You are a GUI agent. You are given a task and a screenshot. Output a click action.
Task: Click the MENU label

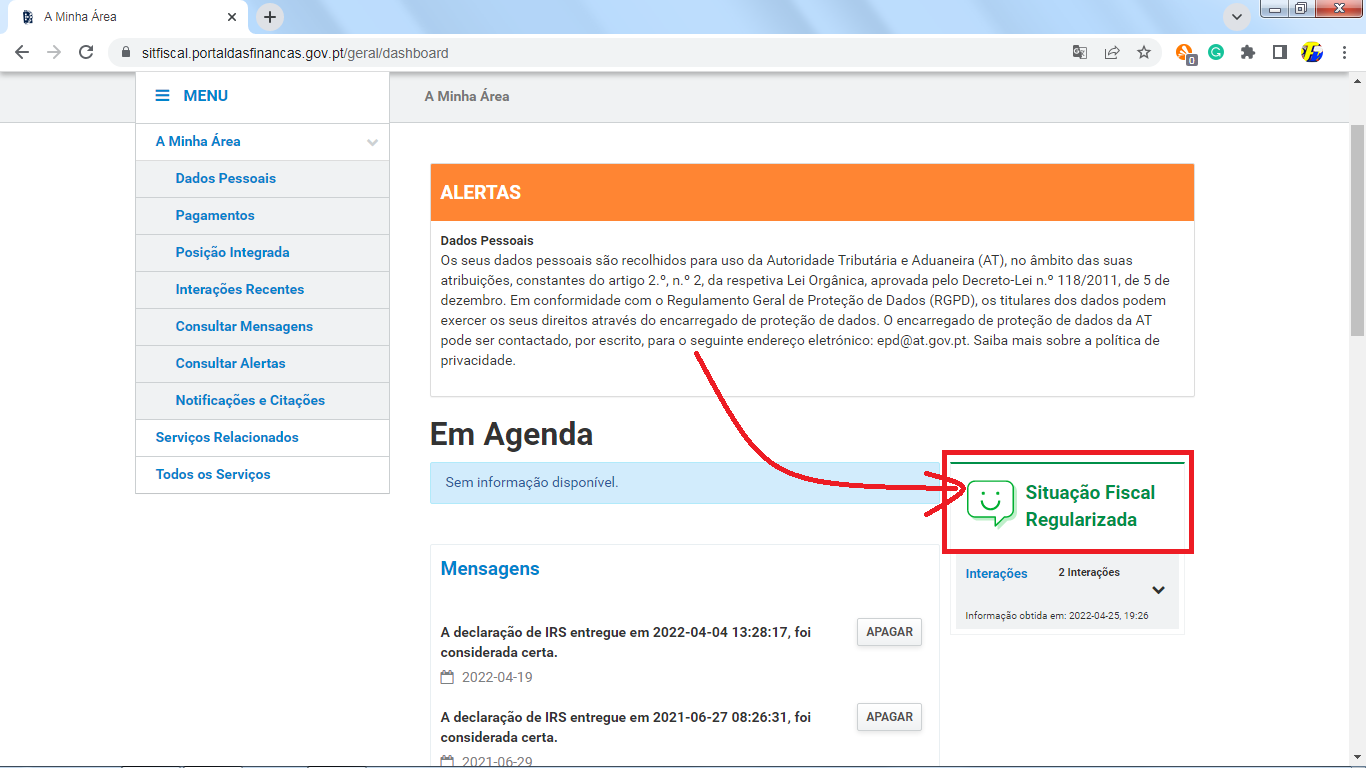point(206,96)
